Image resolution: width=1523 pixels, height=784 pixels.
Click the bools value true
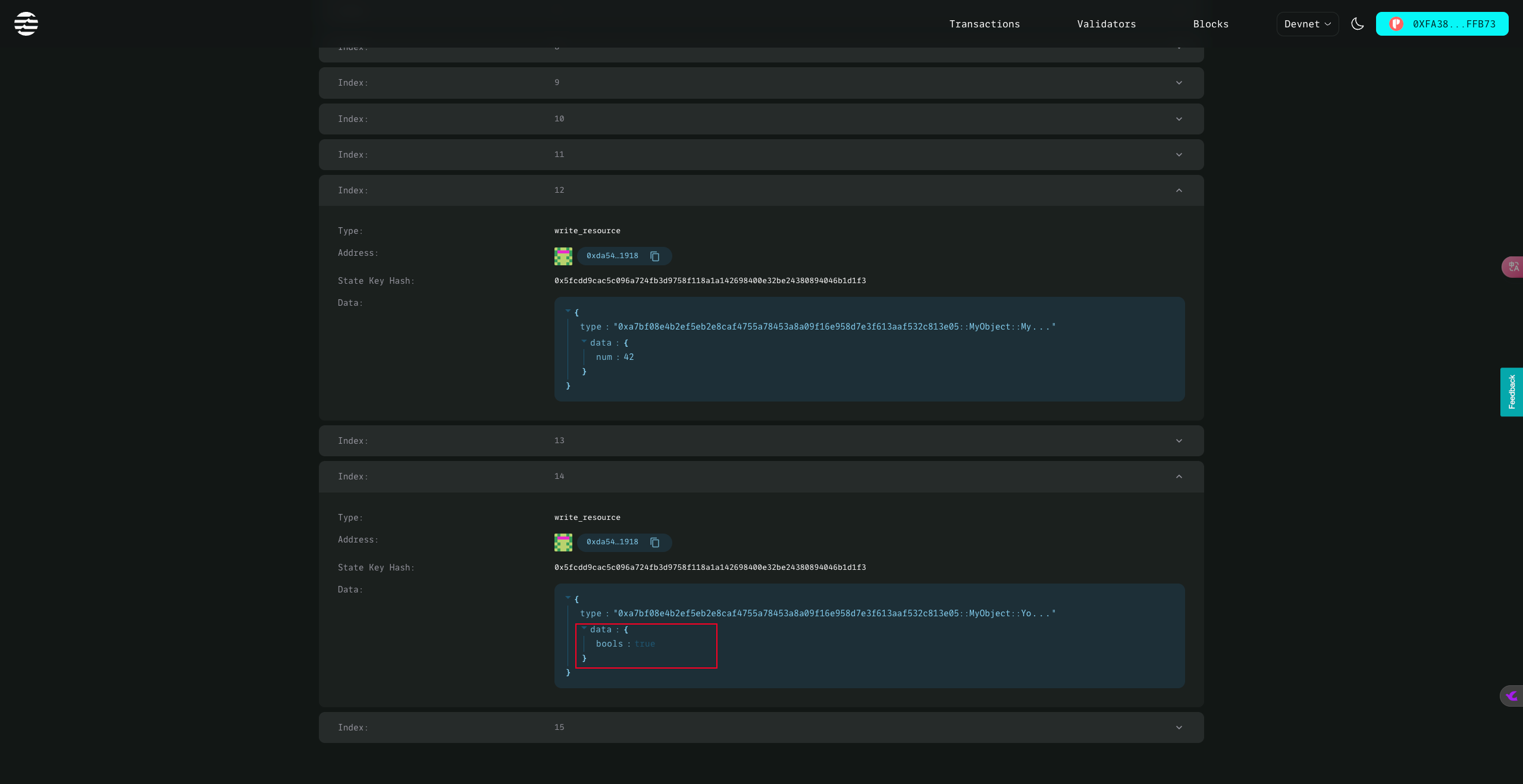(645, 644)
